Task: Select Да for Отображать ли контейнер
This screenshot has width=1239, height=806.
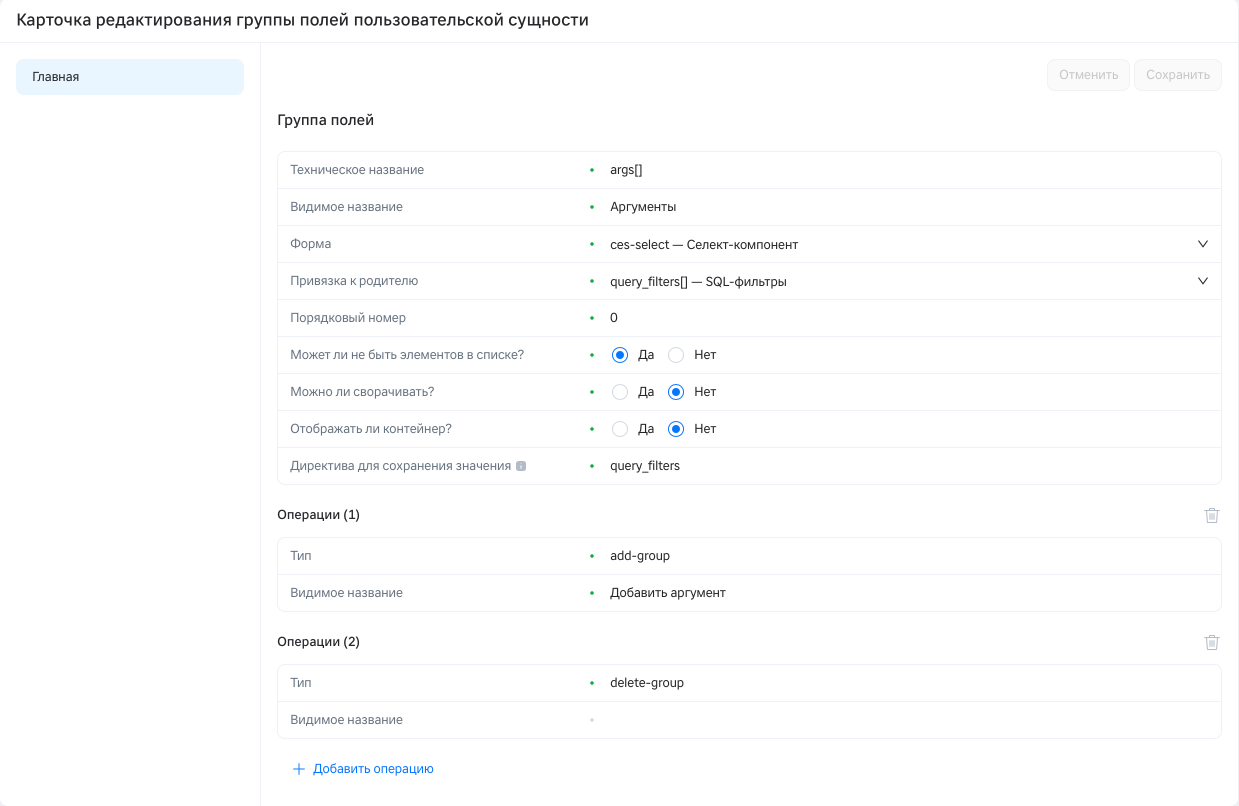Action: [x=620, y=429]
